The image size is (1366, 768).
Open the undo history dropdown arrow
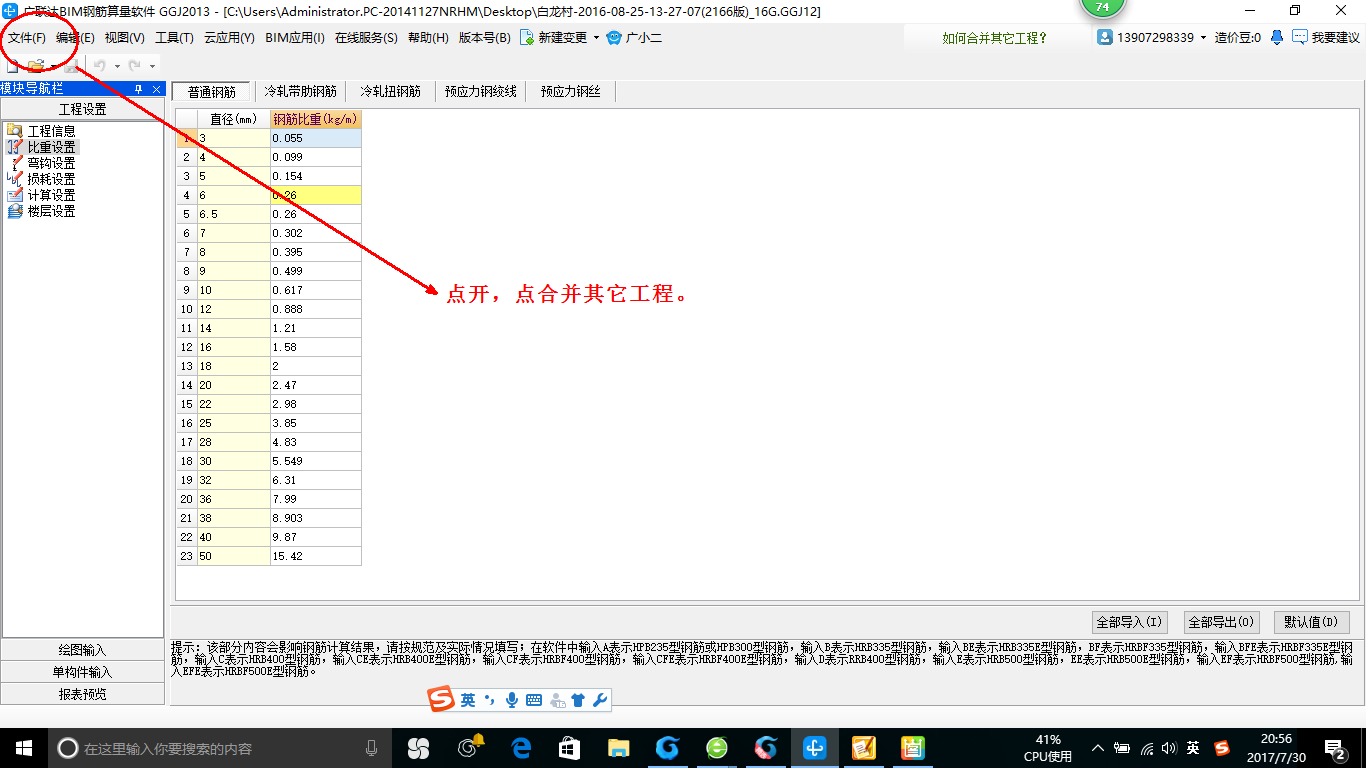click(x=117, y=66)
